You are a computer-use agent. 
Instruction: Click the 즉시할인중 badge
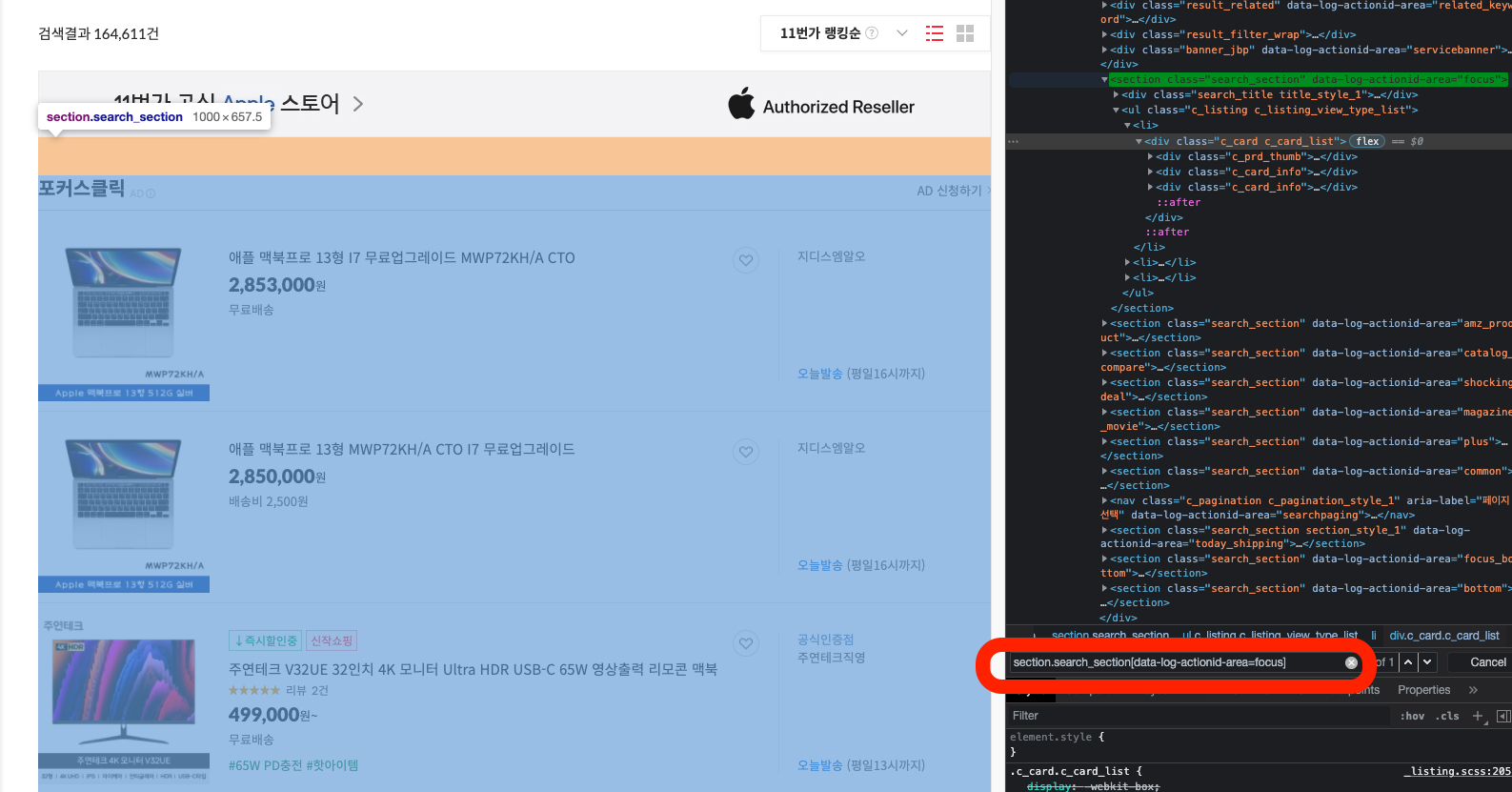[265, 641]
